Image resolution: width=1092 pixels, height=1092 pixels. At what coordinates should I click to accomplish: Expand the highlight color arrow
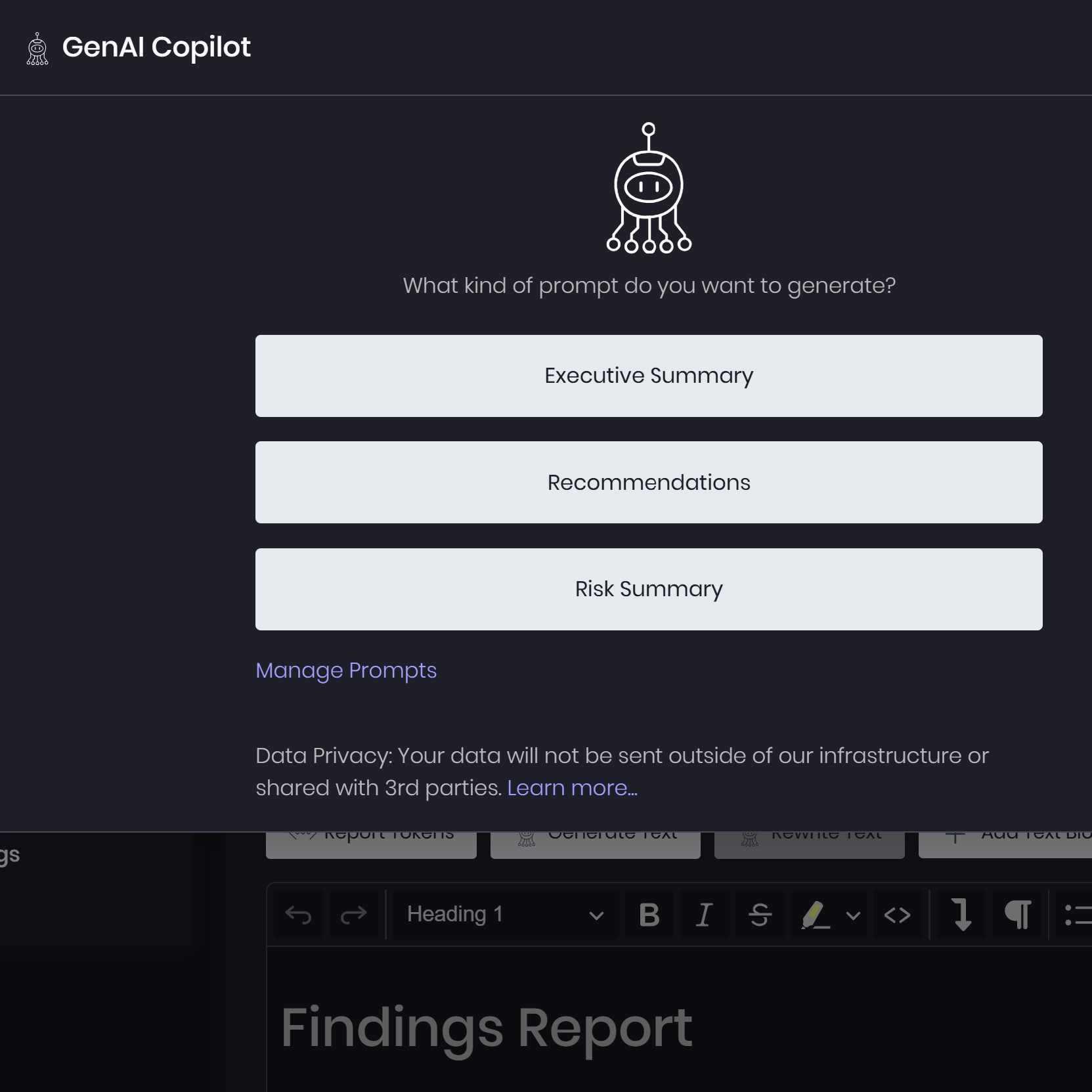pyautogui.click(x=853, y=915)
